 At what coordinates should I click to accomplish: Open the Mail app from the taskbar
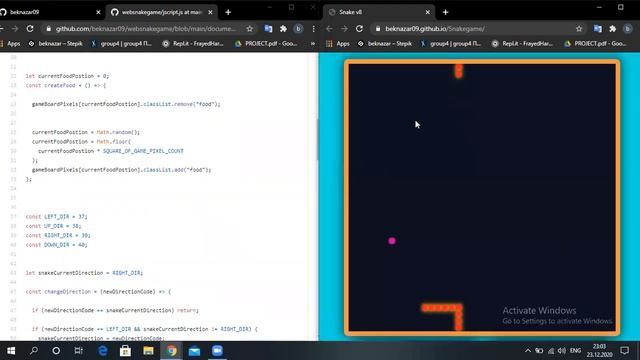coord(194,351)
